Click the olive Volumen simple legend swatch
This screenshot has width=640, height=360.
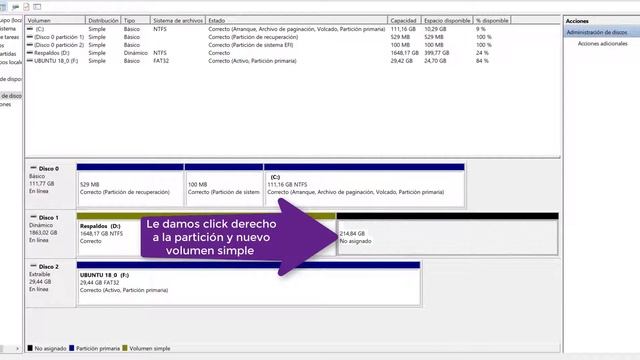point(125,348)
